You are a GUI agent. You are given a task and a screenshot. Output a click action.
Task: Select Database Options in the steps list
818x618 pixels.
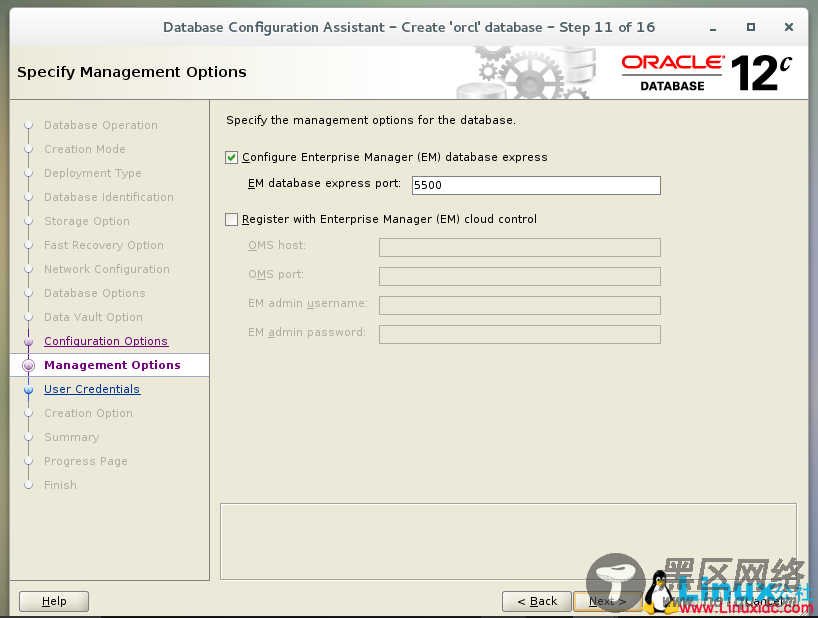[94, 293]
